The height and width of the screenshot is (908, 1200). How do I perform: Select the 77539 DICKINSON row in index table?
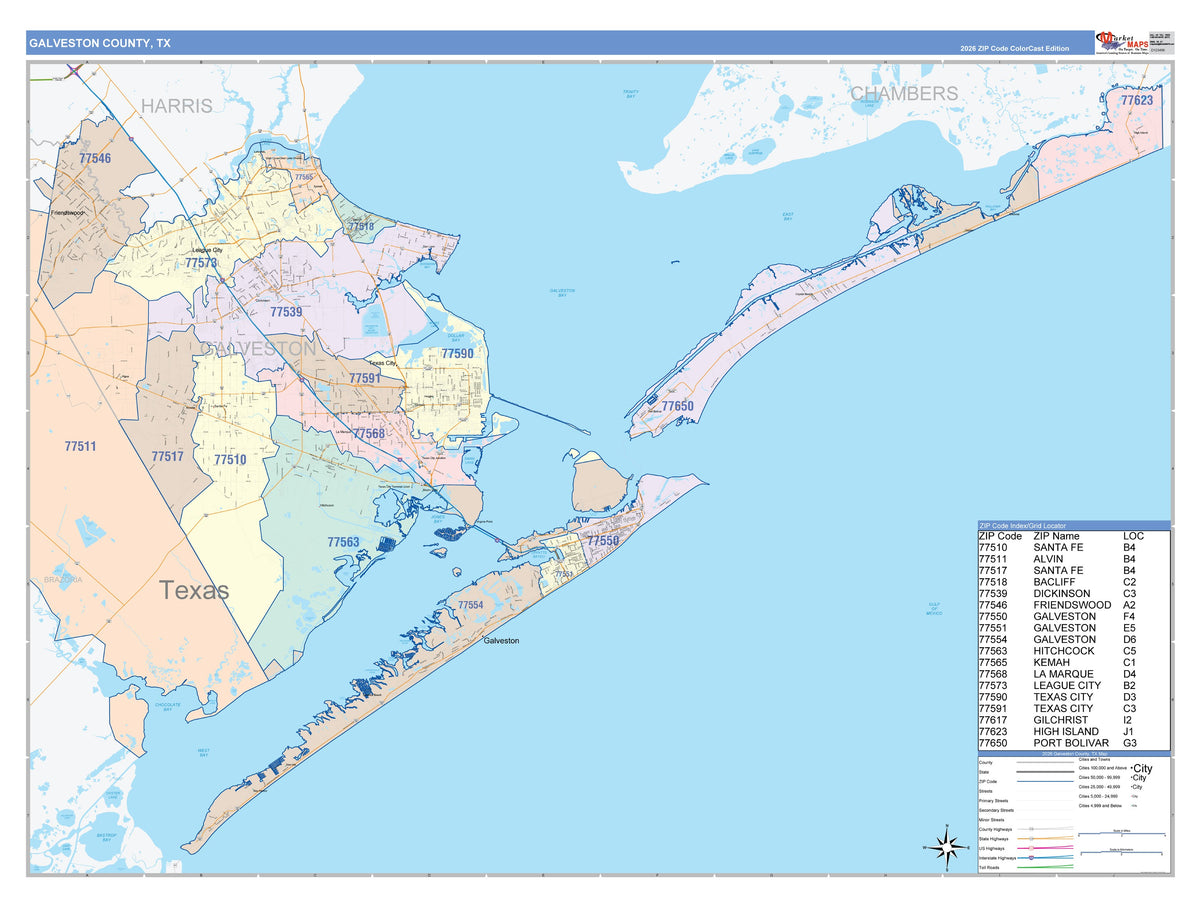pos(1073,593)
